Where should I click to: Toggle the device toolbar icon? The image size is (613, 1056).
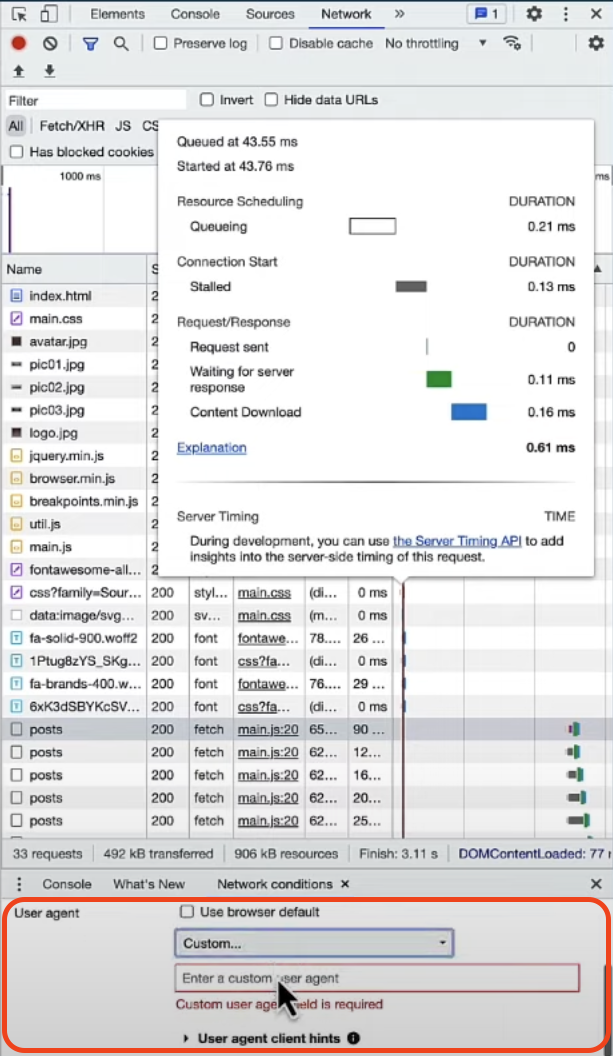click(49, 13)
